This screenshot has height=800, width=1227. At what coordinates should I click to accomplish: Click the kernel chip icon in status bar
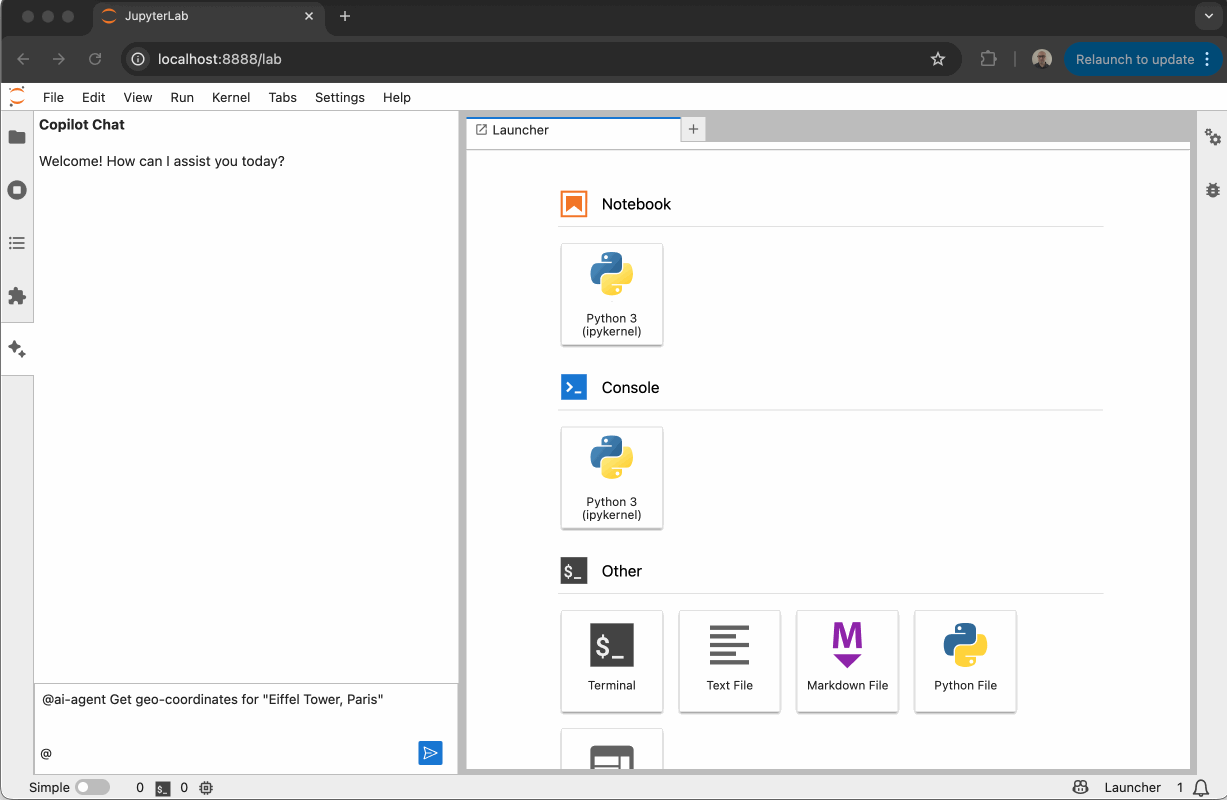(206, 788)
